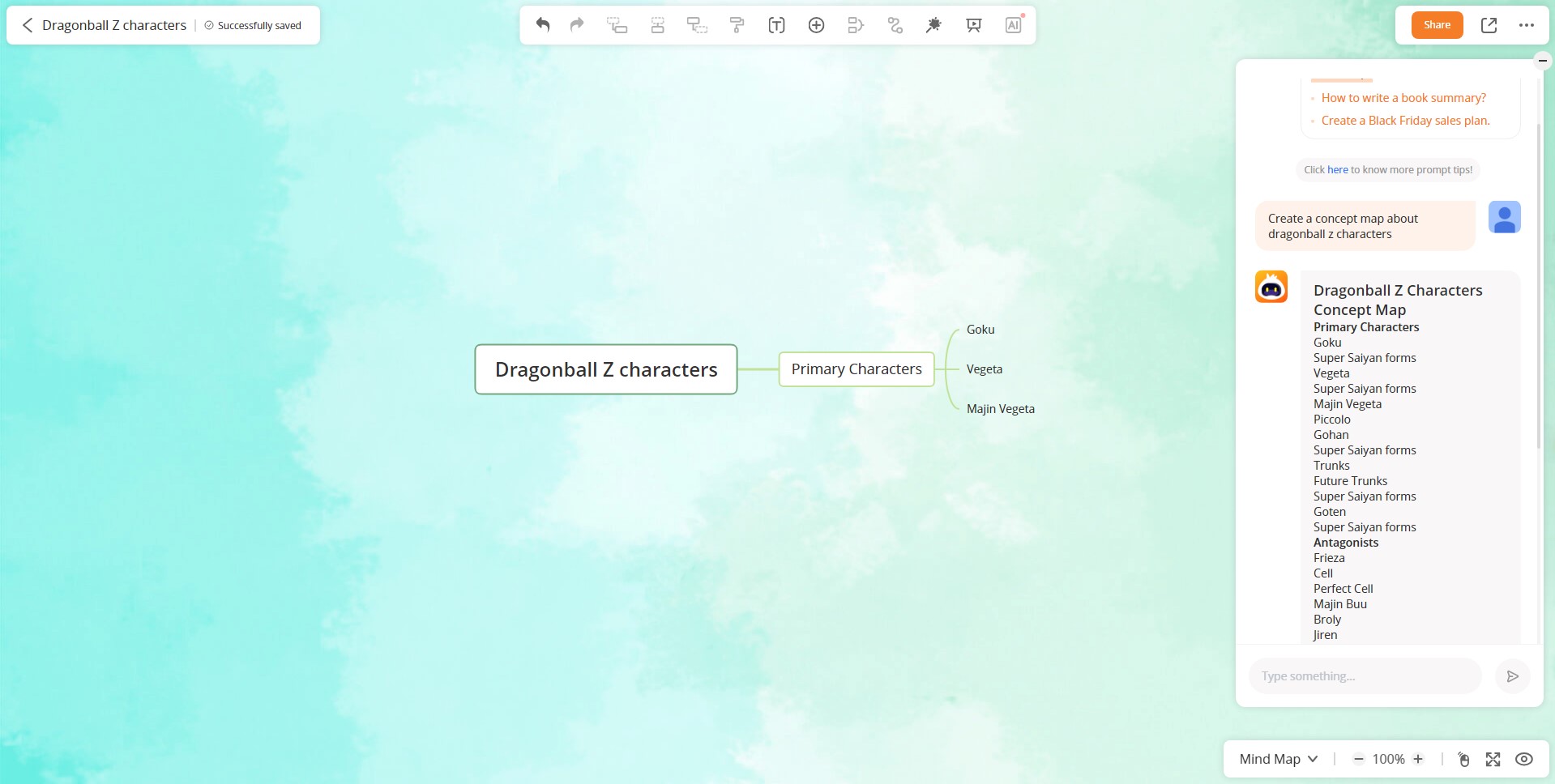The height and width of the screenshot is (784, 1555).
Task: Redo the last undone action
Action: click(x=577, y=25)
